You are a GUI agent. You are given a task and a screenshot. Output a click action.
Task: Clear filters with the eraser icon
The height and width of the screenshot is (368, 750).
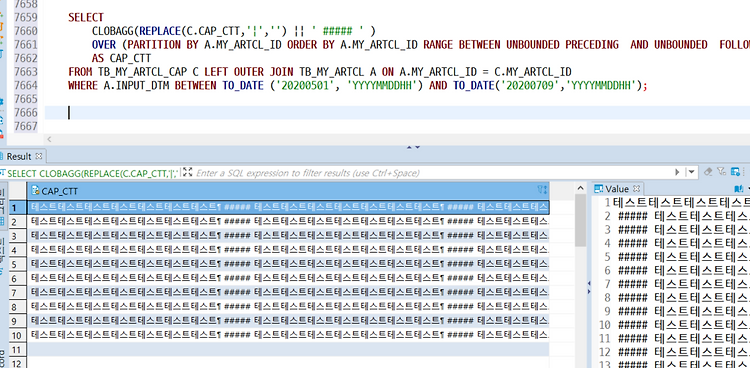(x=709, y=171)
